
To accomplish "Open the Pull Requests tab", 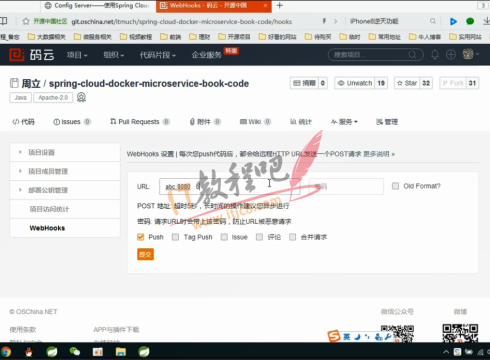I will (x=140, y=122).
